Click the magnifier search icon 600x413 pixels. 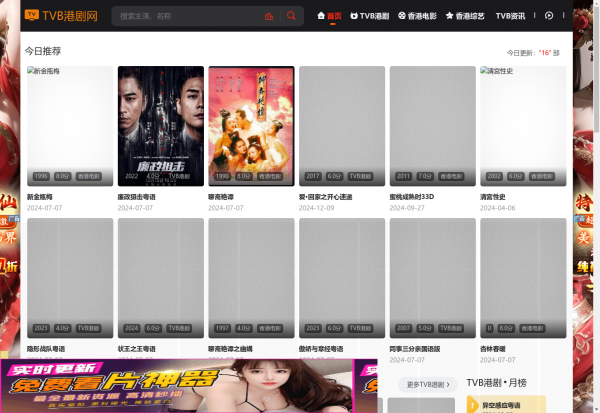coord(291,16)
